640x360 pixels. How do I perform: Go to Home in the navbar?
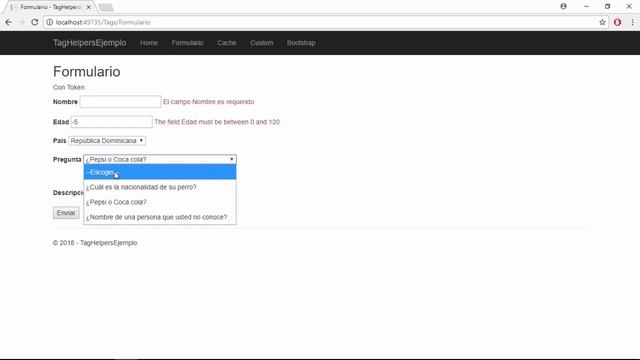tap(149, 43)
